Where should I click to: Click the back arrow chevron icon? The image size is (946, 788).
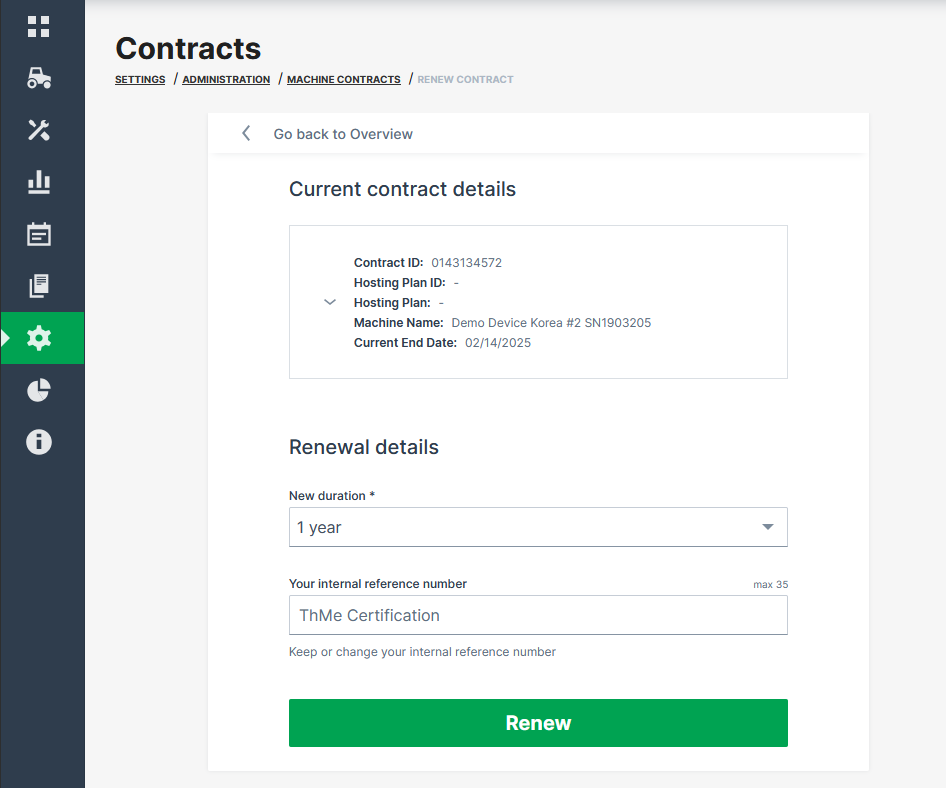click(x=246, y=134)
